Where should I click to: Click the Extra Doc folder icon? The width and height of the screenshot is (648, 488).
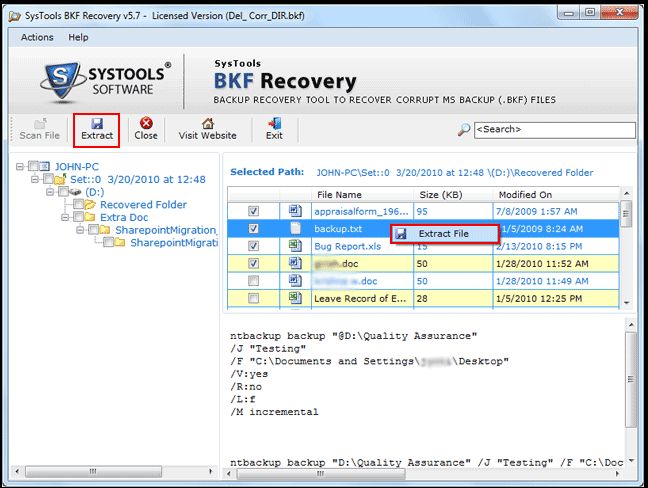click(90, 217)
